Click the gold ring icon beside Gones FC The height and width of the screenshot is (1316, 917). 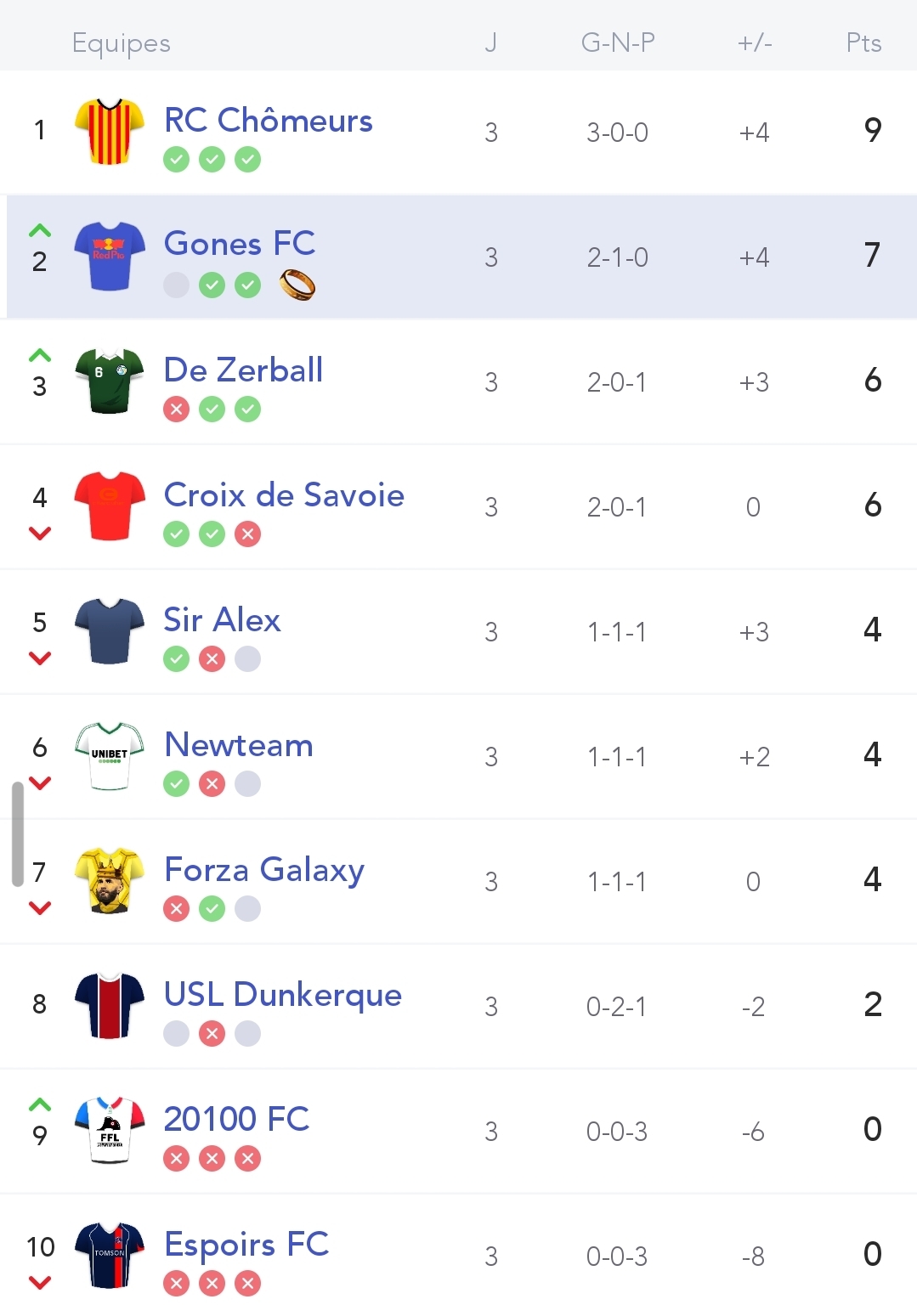click(297, 285)
